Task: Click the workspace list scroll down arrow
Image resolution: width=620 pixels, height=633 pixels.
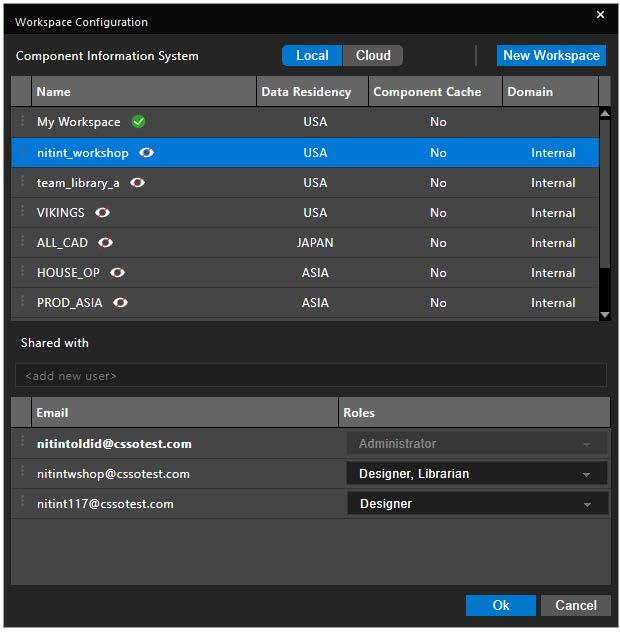Action: point(605,315)
